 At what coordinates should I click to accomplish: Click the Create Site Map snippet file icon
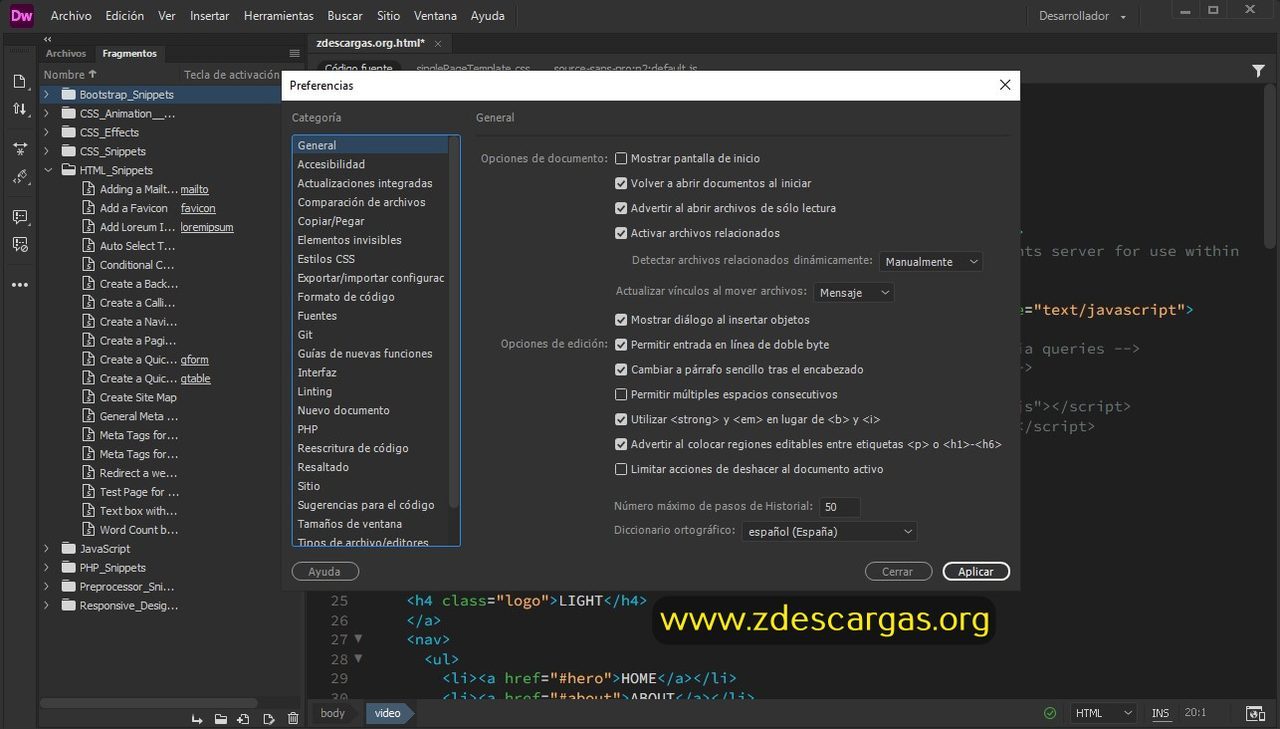click(89, 397)
